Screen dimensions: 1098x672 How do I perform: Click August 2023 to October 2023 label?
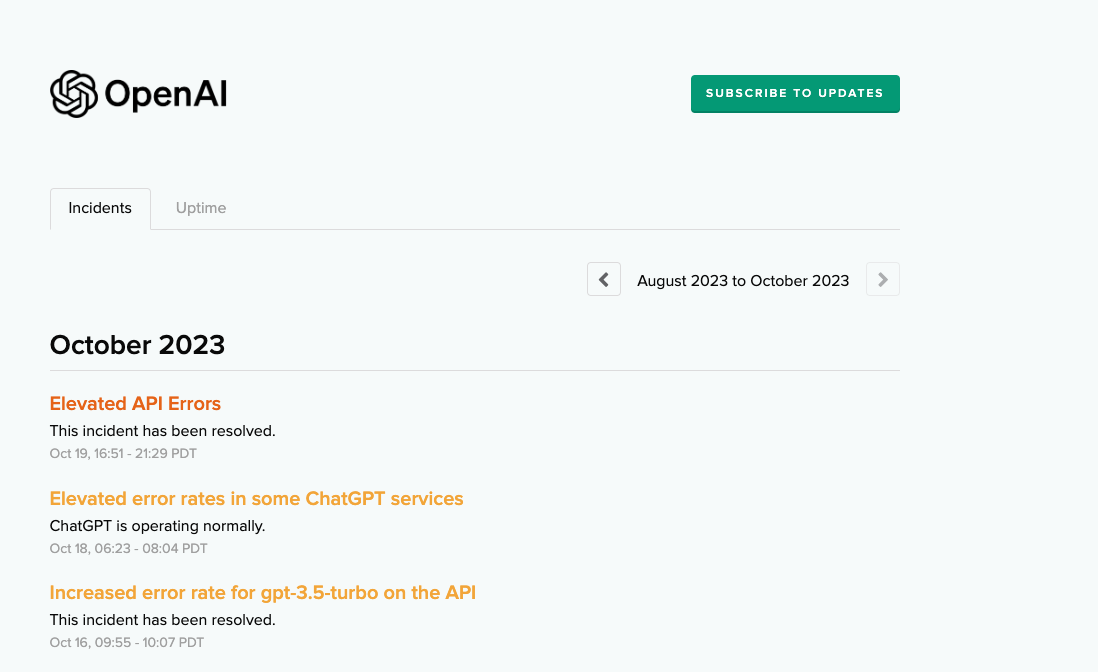743,281
